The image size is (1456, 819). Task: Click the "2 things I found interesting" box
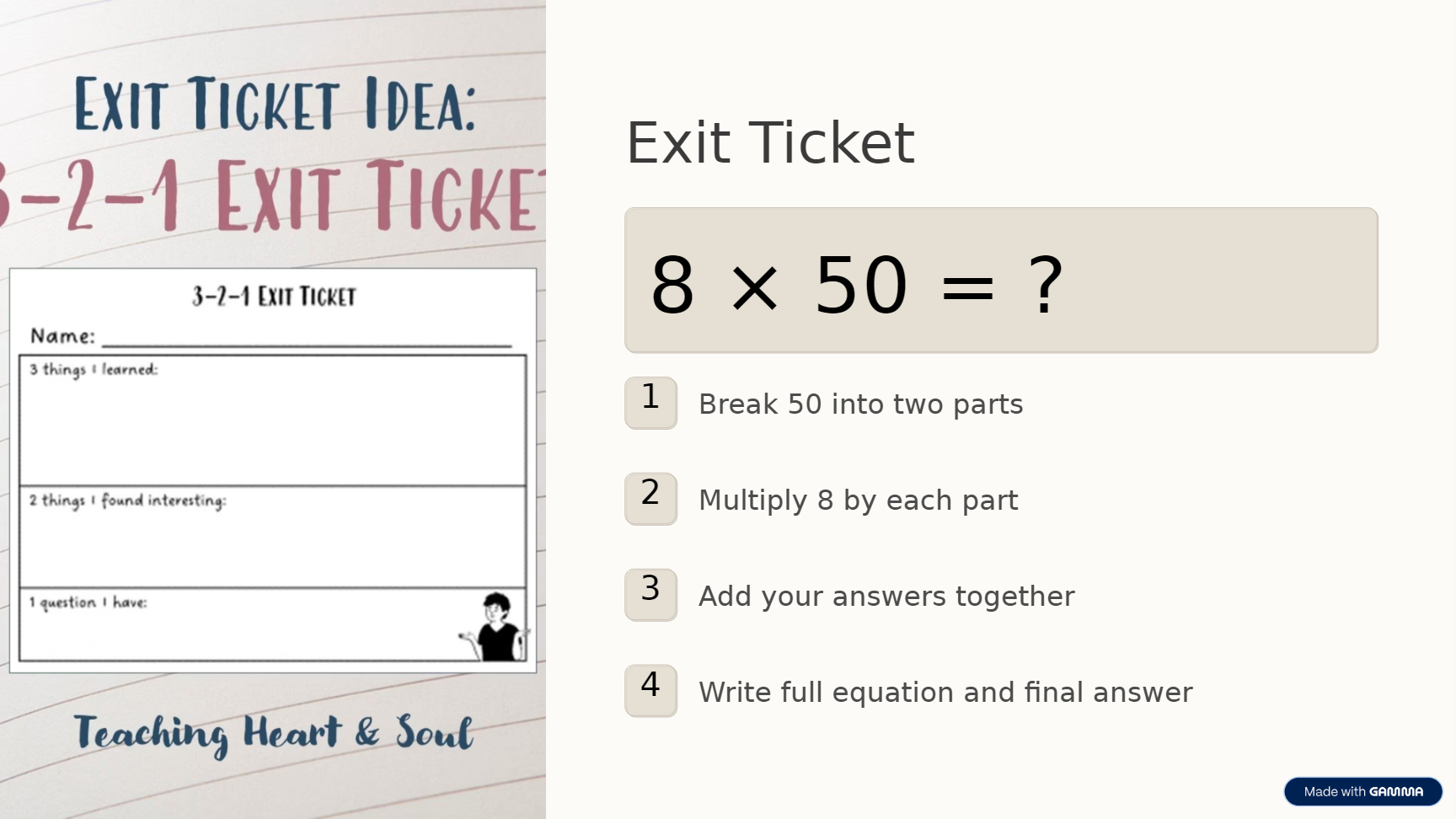272,538
